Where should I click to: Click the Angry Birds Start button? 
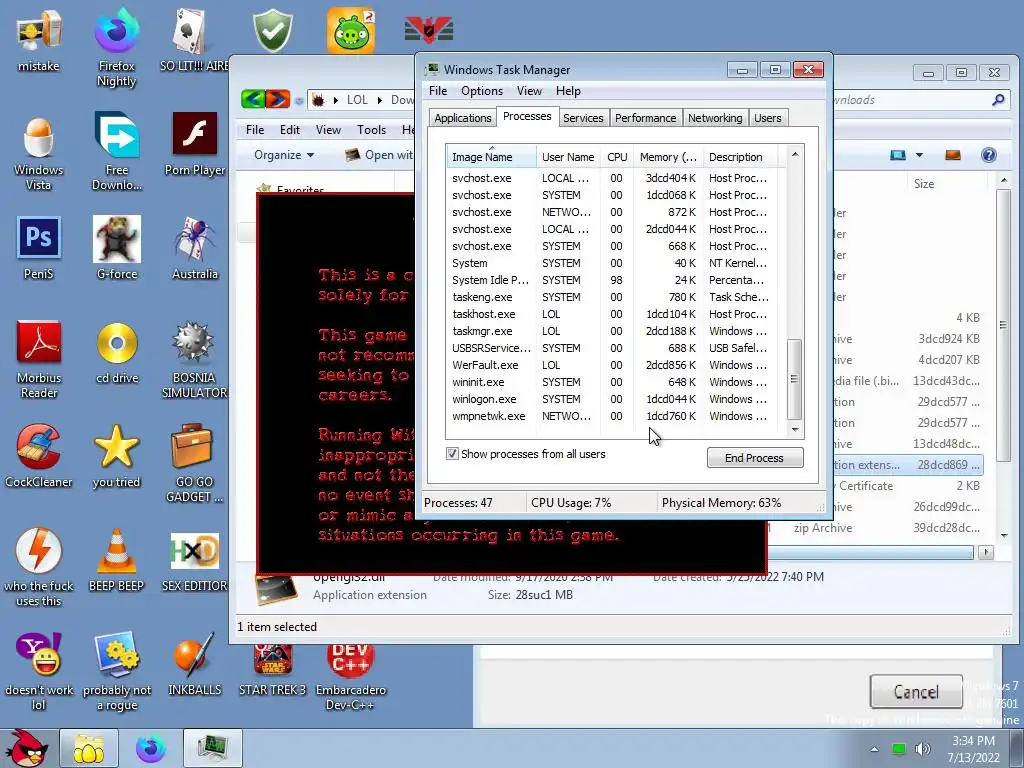(x=27, y=748)
